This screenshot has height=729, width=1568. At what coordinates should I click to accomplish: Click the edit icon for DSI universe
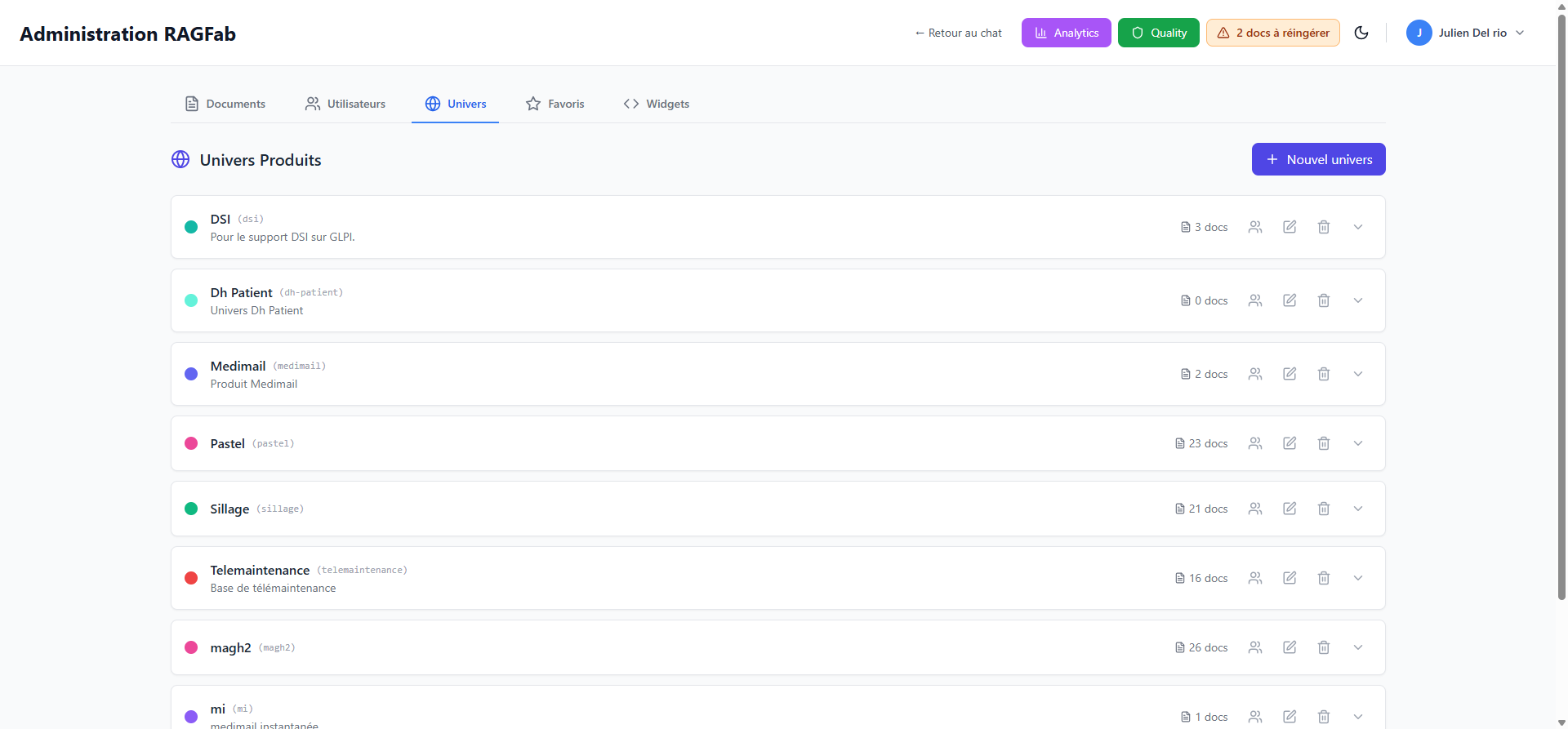click(1290, 227)
